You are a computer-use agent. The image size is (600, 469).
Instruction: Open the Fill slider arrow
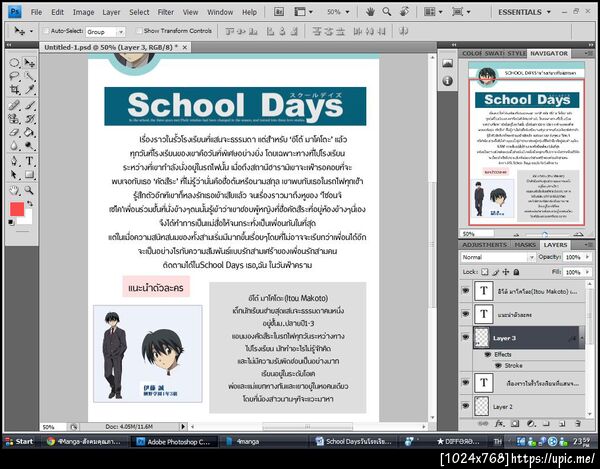[587, 272]
